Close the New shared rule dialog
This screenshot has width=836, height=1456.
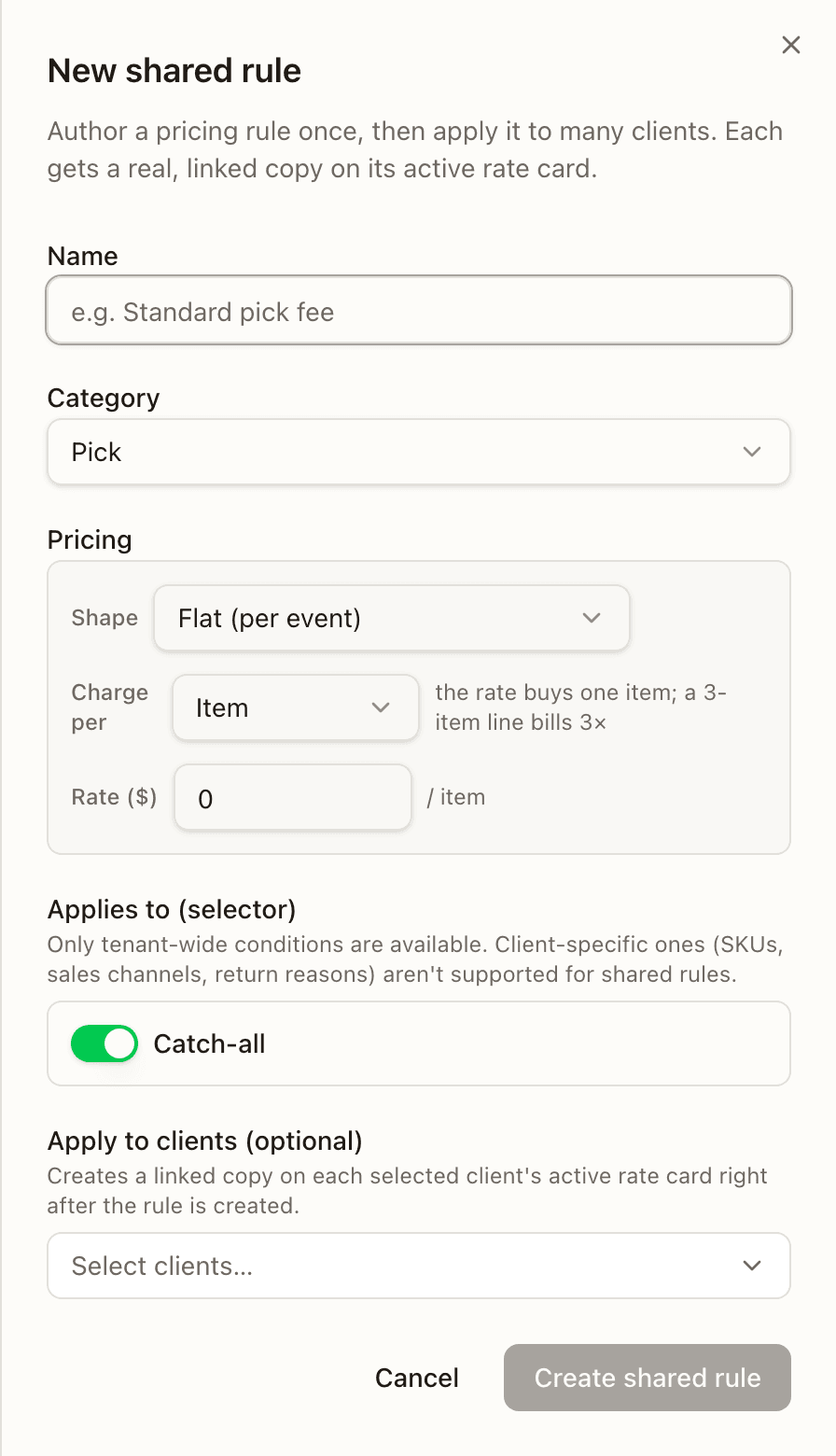(791, 45)
